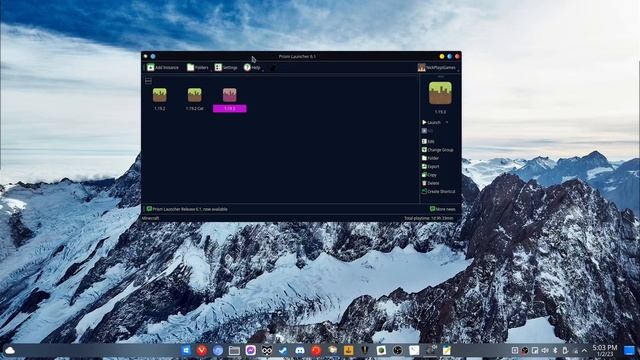
Task: Click the Kill button in side panel
Action: 427,131
